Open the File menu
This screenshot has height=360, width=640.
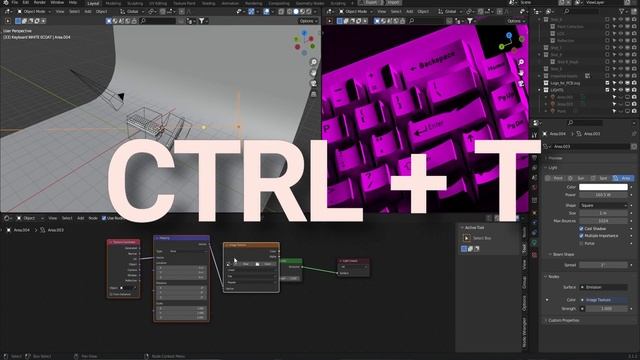point(15,2)
